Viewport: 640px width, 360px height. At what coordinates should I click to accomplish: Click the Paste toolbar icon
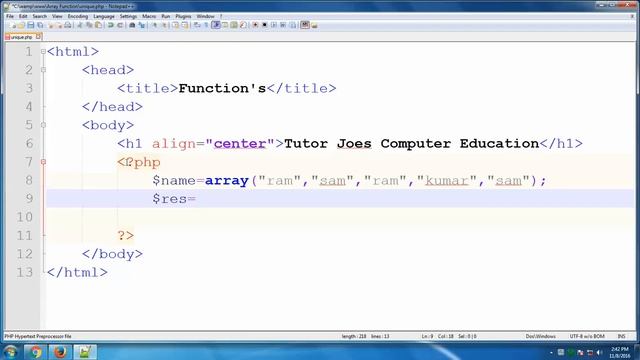[99, 25]
